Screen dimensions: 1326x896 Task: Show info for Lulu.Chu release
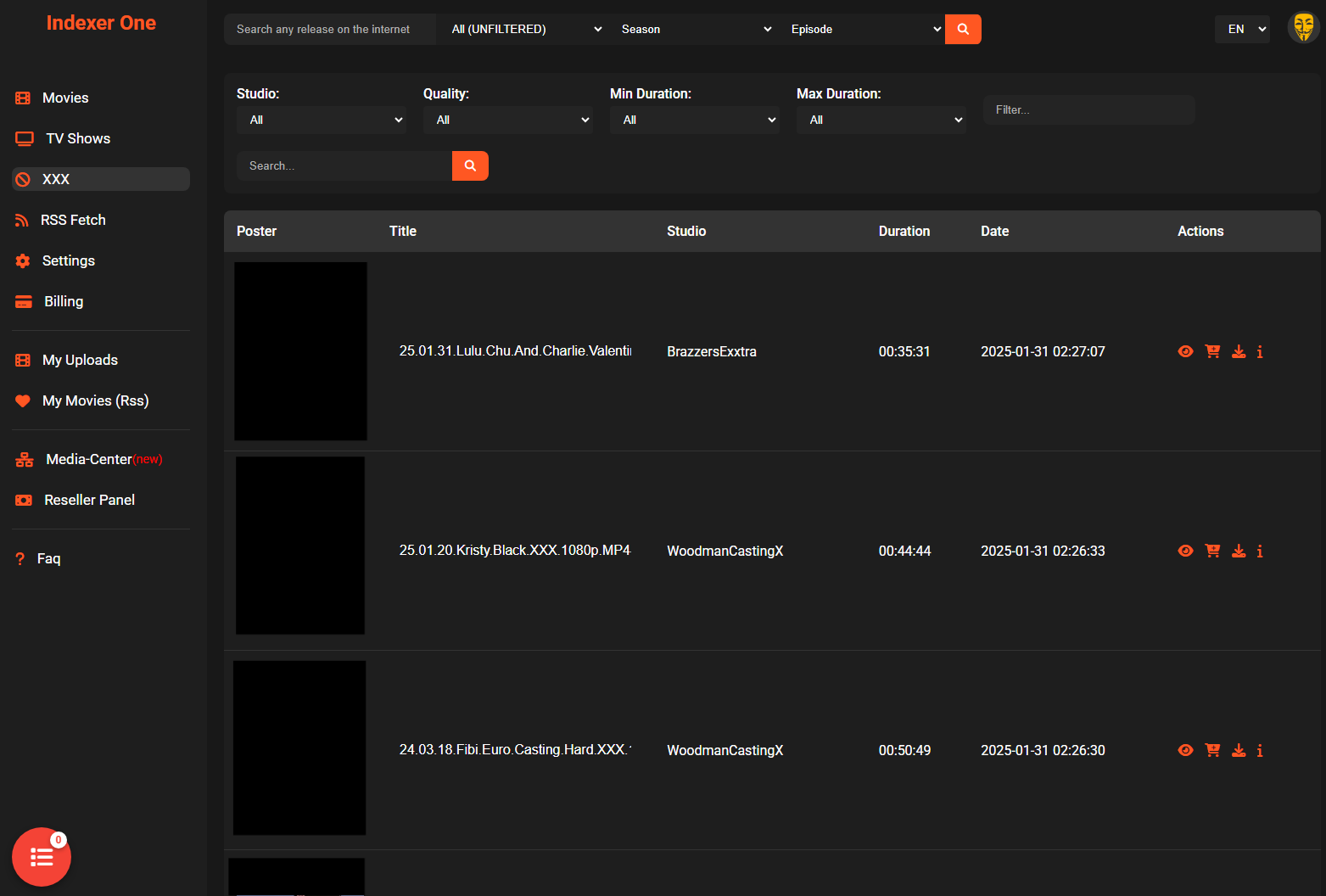tap(1260, 351)
